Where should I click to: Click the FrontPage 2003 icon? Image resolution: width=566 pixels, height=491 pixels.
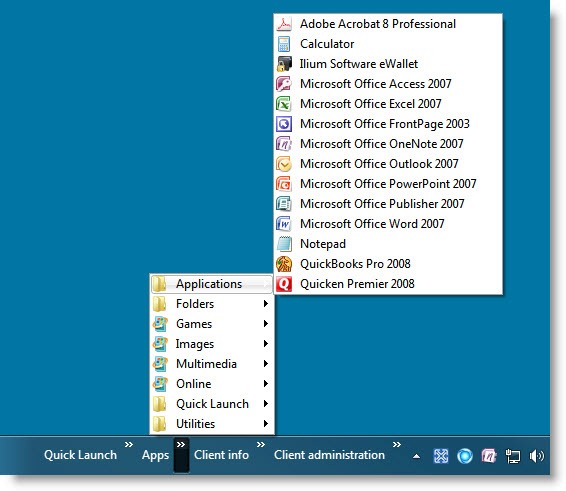pos(284,124)
